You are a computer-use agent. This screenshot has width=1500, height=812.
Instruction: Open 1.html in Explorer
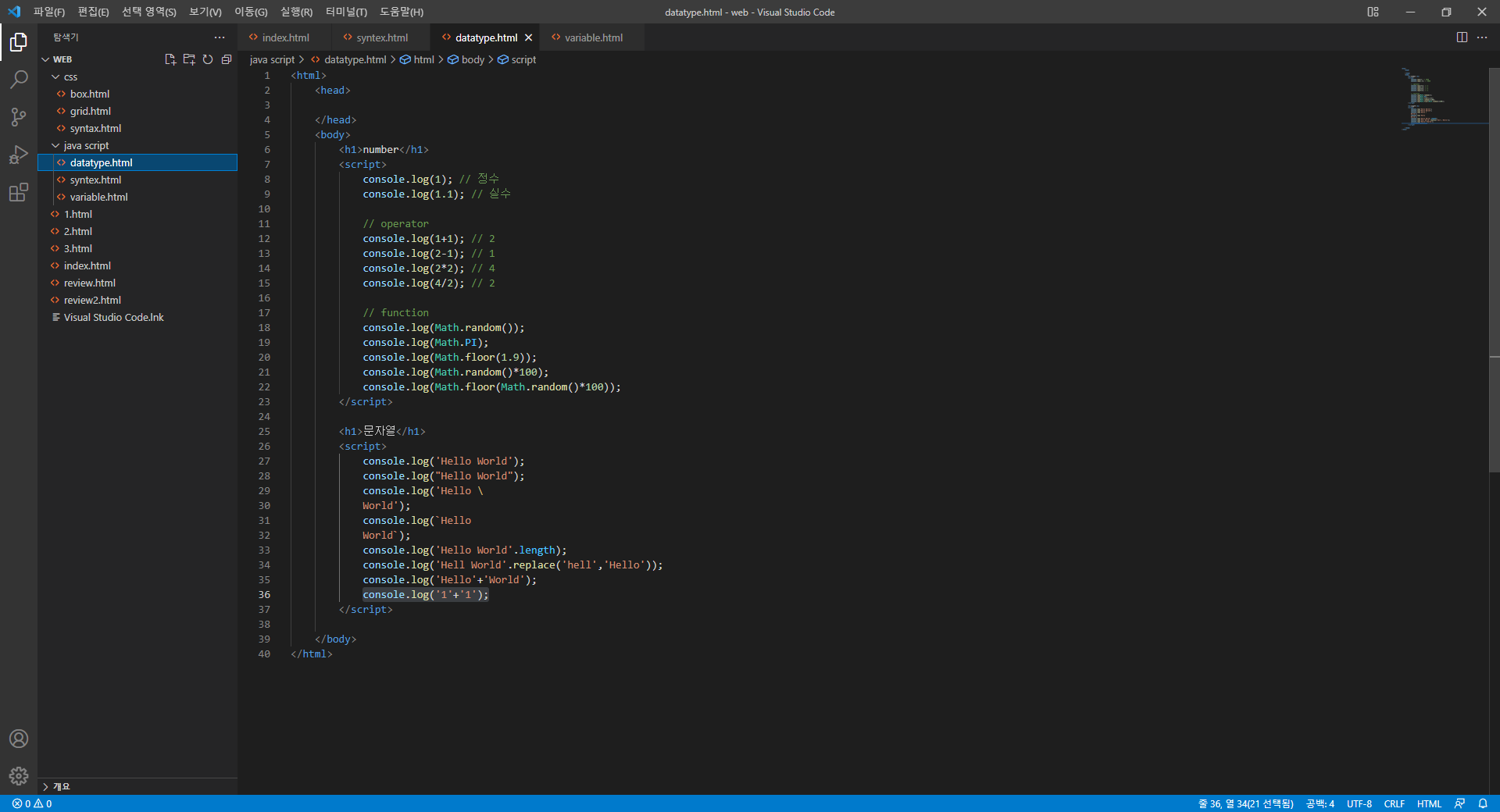pos(137,214)
